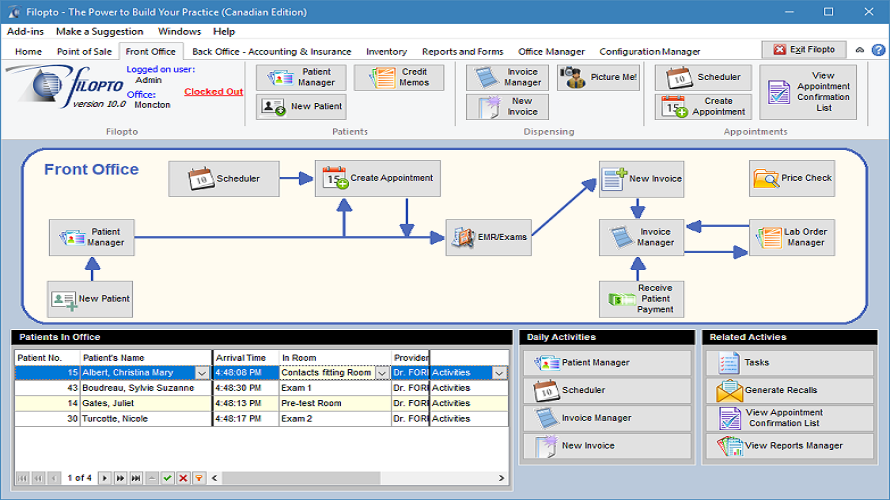Screen dimensions: 890x500
Task: Click the Credit Memos ribbon button
Action: (x=398, y=78)
